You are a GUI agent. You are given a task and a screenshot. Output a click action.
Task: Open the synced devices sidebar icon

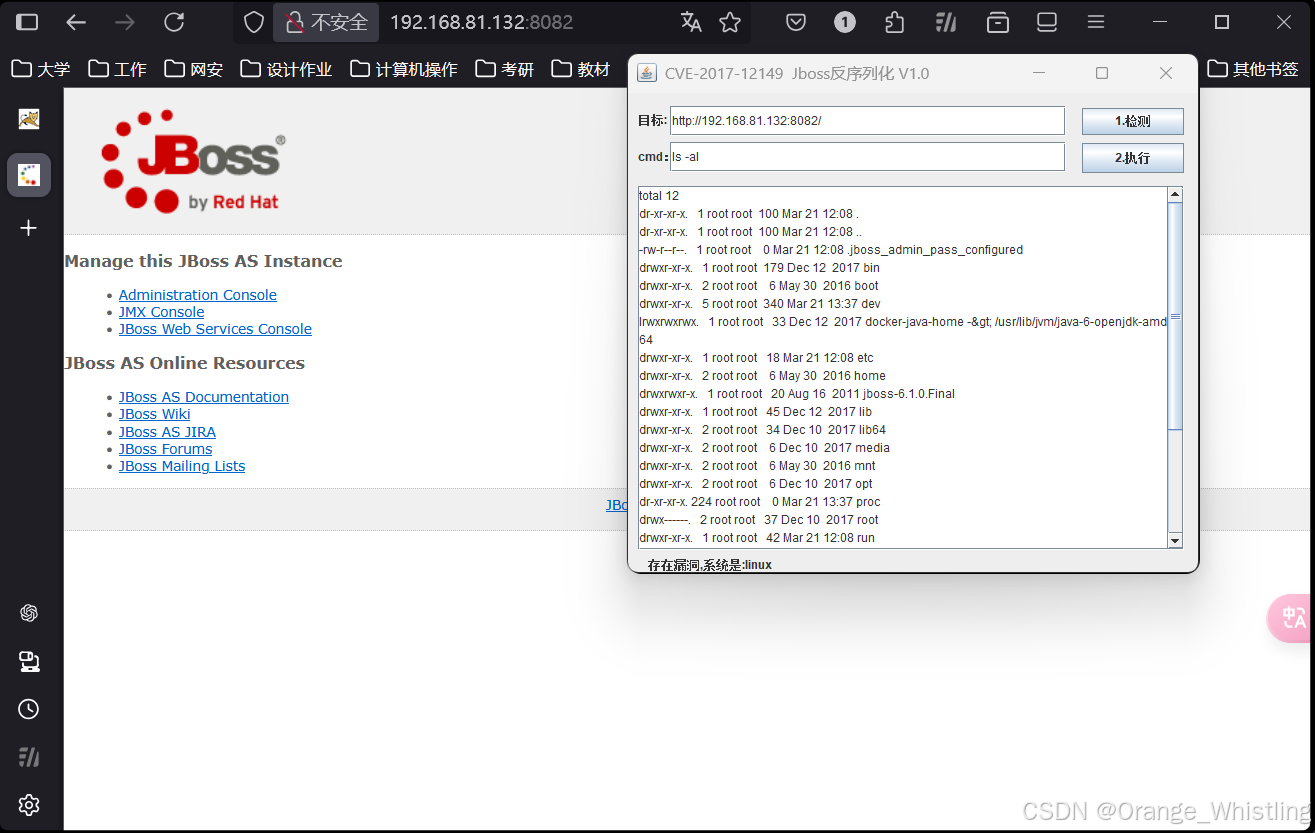click(29, 661)
